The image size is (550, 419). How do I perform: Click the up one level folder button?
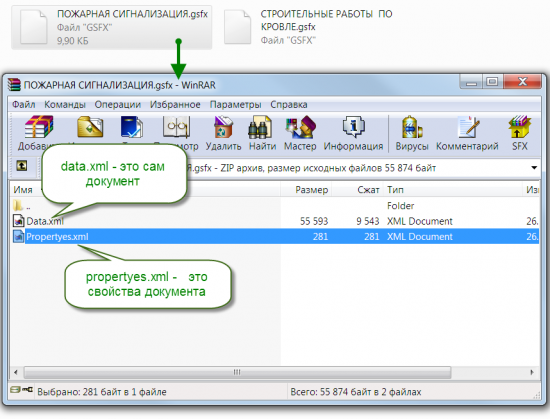pos(22,165)
